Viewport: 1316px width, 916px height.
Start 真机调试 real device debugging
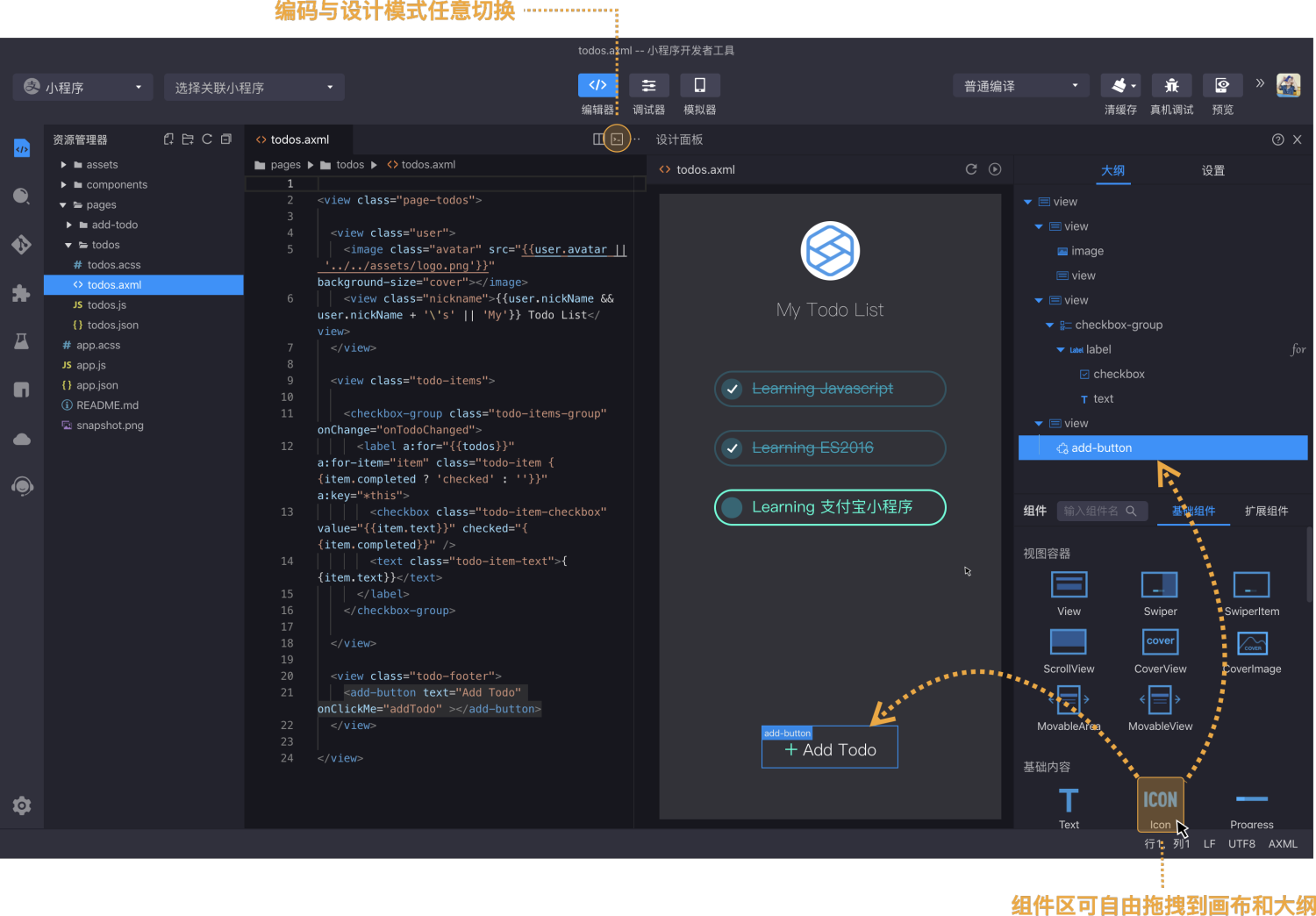(1171, 85)
